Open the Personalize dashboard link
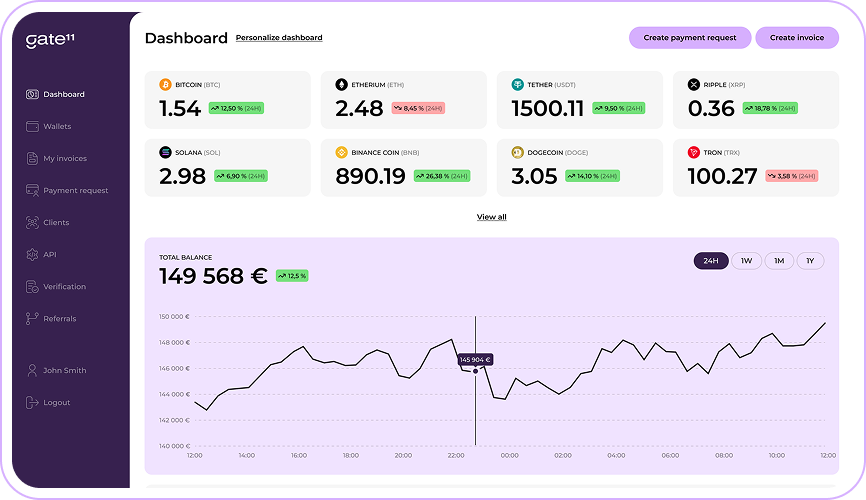This screenshot has width=866, height=500. coord(279,38)
